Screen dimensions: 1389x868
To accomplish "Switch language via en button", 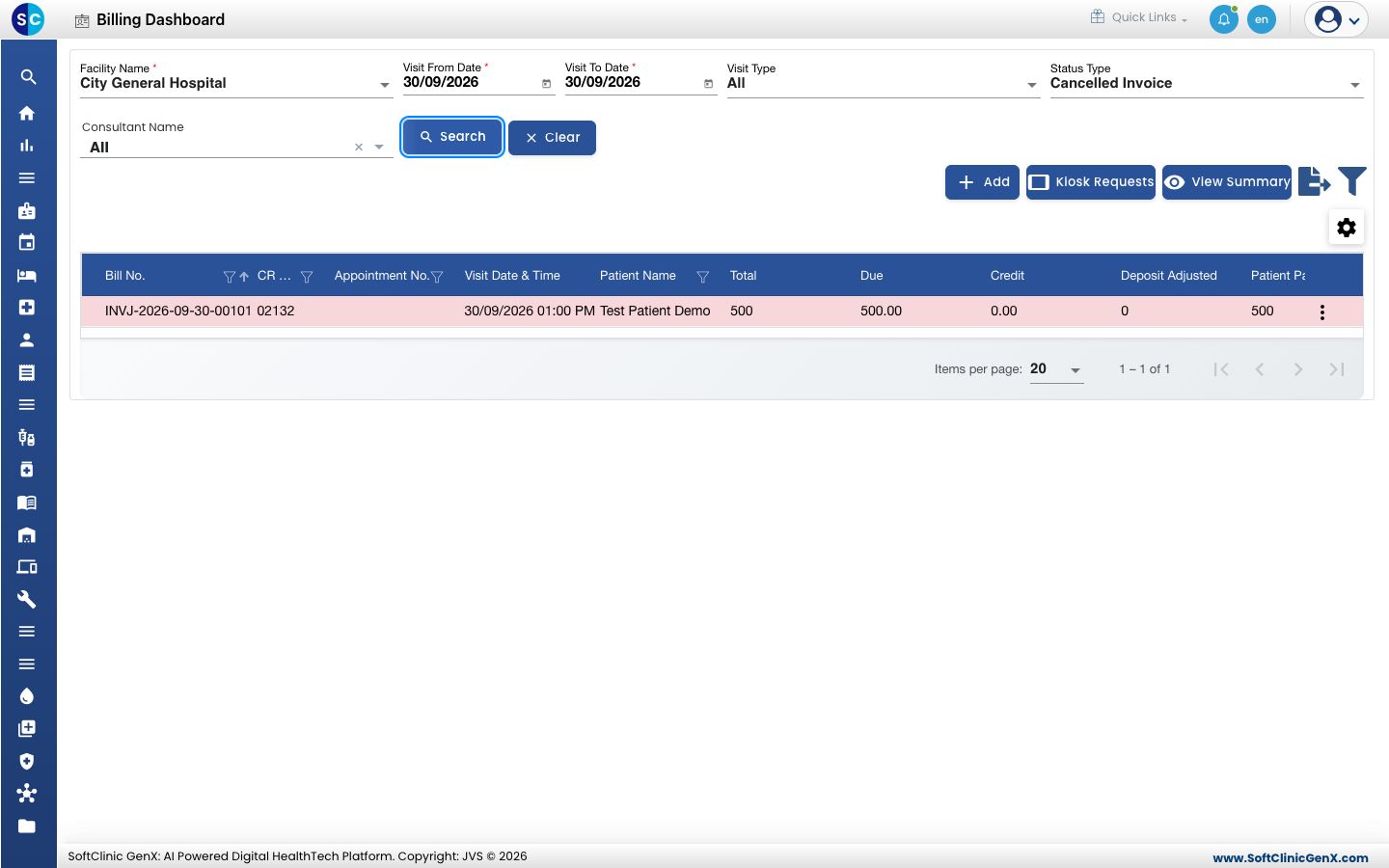I will [x=1262, y=19].
